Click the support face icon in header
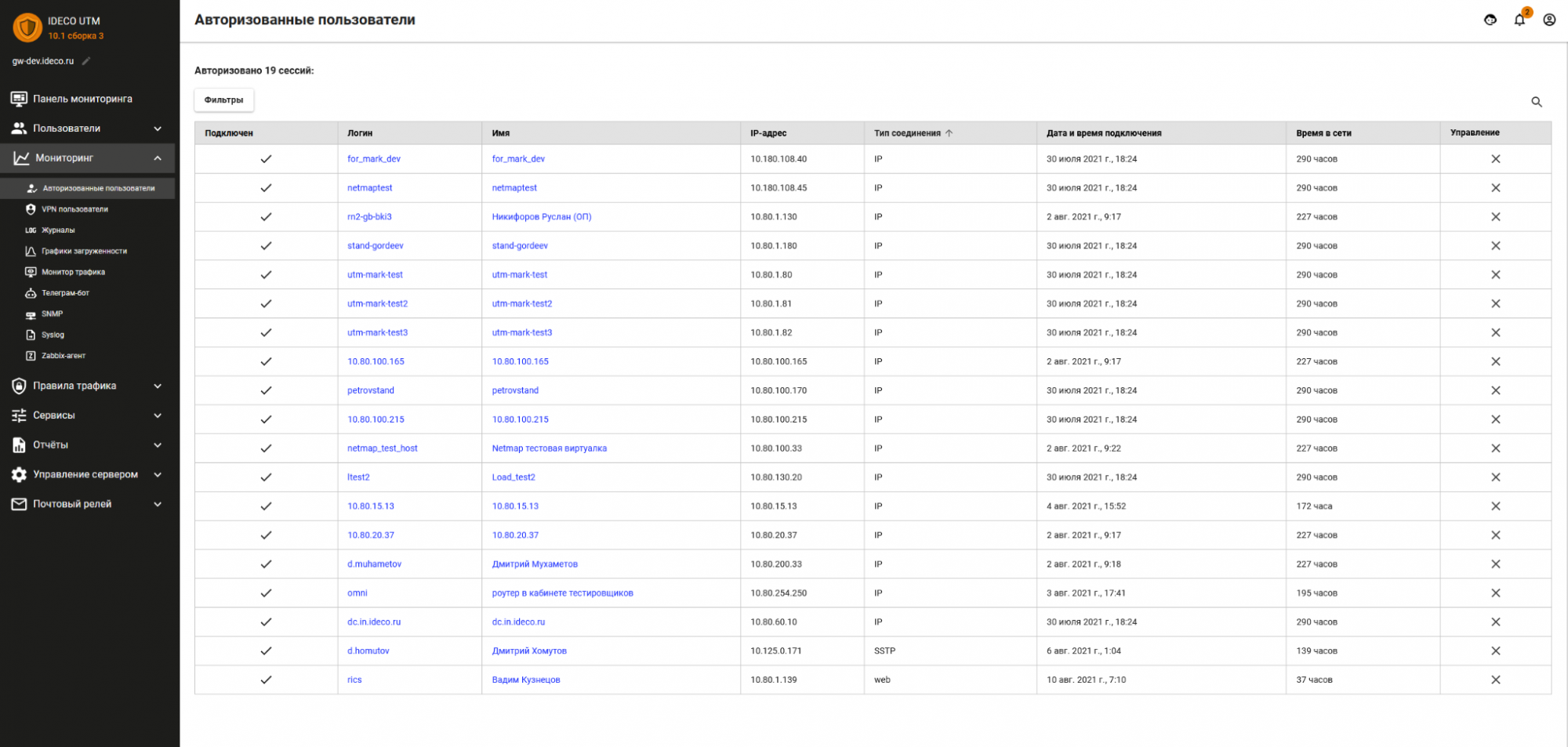 coord(1490,20)
